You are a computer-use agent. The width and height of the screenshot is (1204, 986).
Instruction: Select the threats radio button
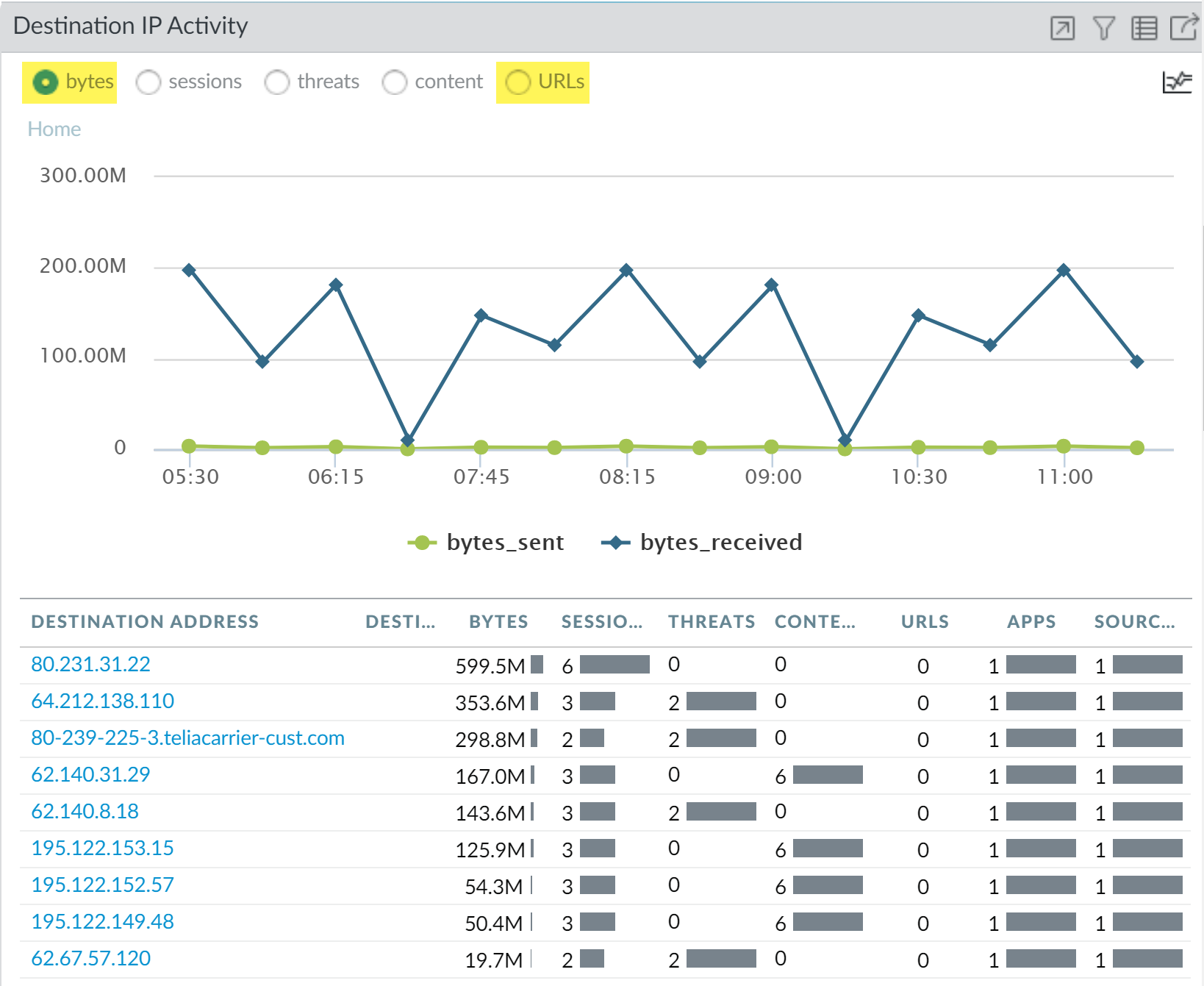(277, 82)
